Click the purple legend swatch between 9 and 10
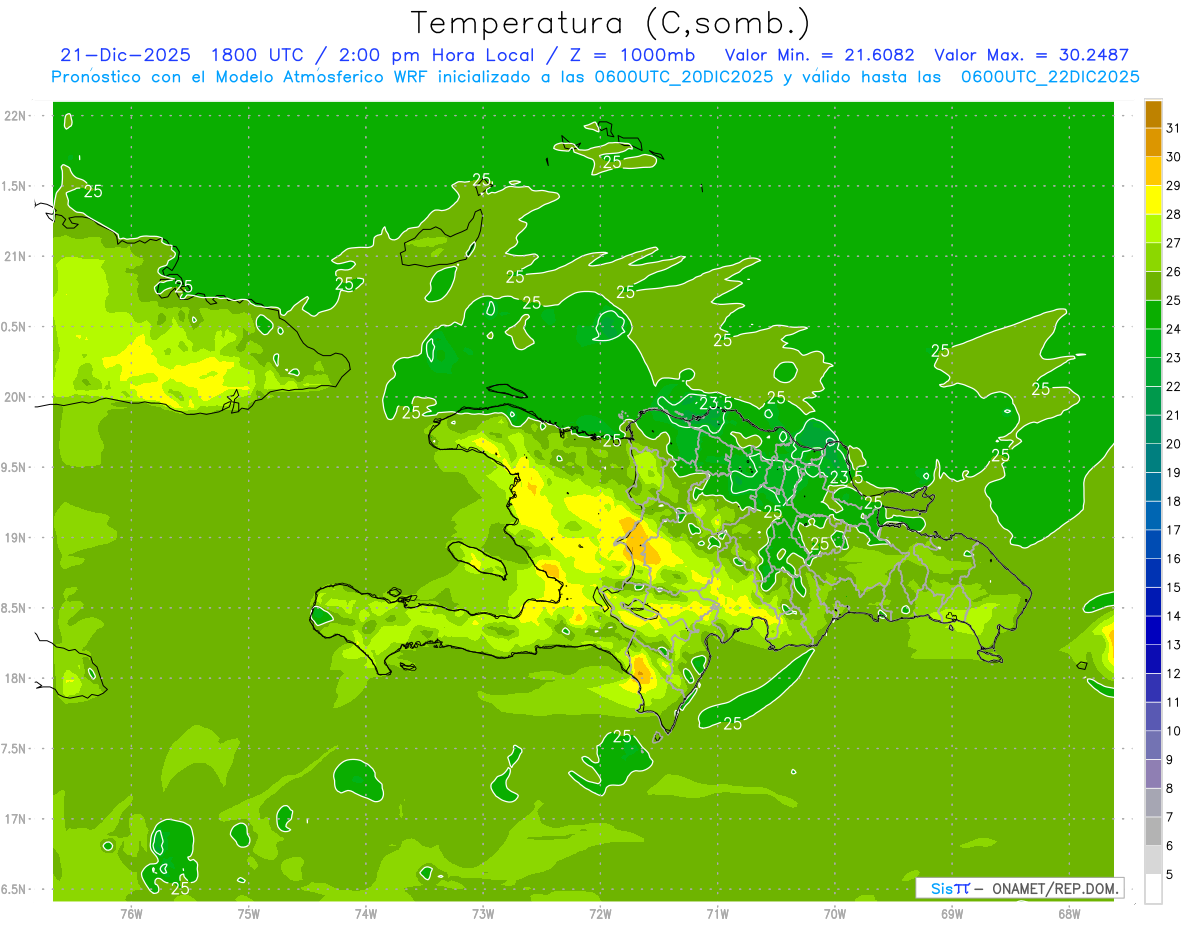1200x927 pixels. (1153, 746)
